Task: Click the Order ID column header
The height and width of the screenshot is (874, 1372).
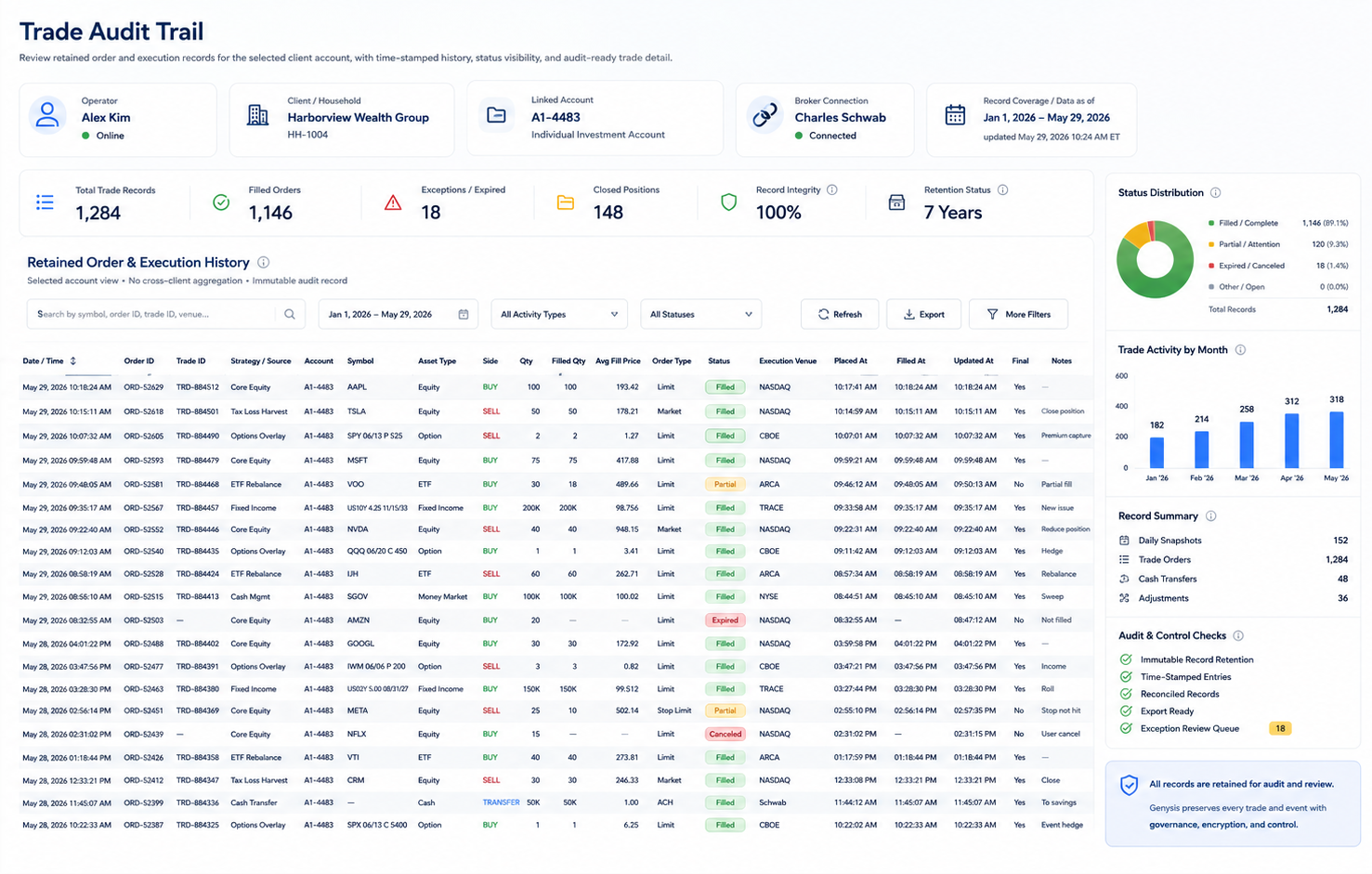Action: (x=138, y=361)
